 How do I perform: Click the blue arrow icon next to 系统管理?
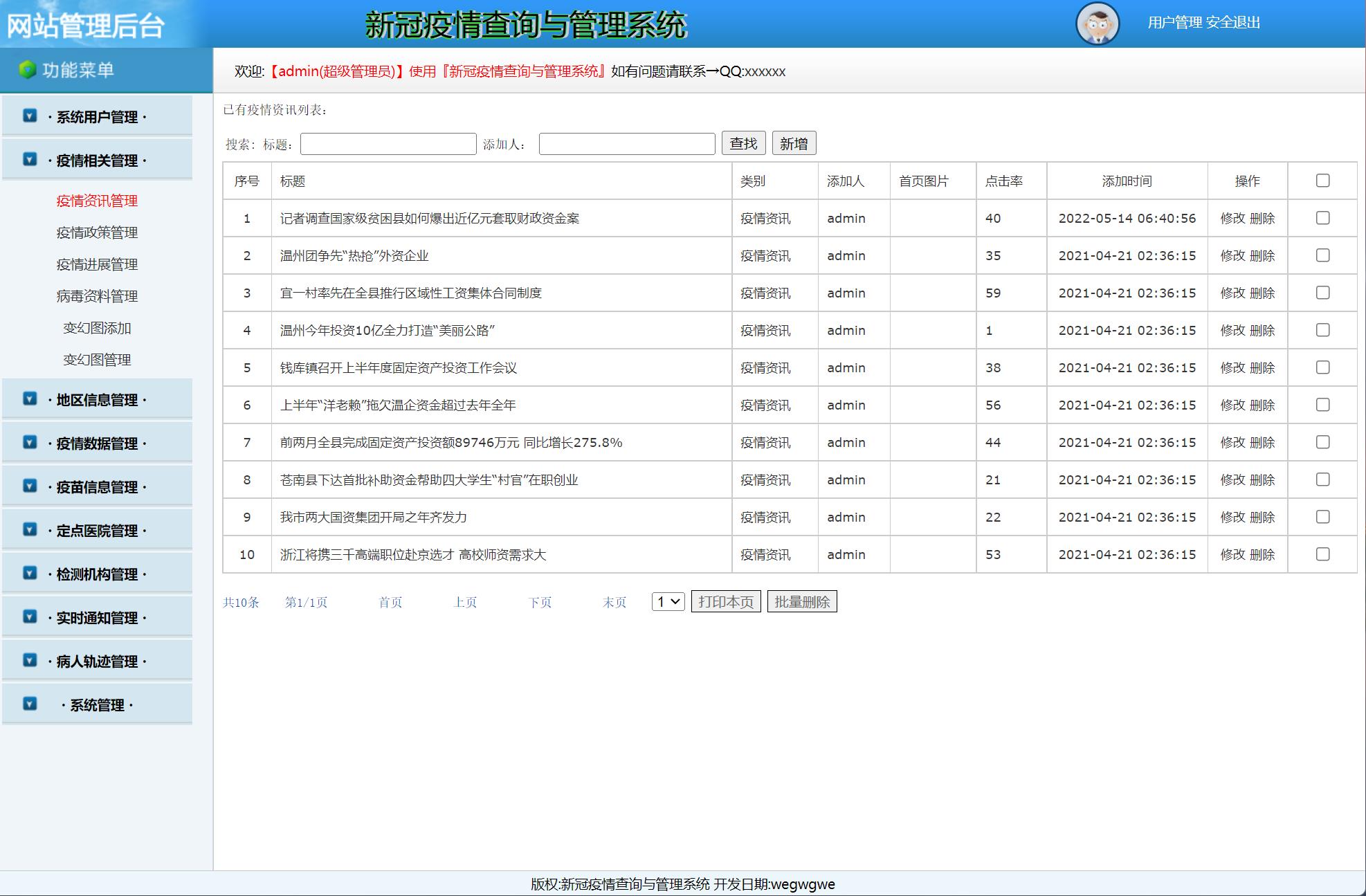tap(28, 704)
